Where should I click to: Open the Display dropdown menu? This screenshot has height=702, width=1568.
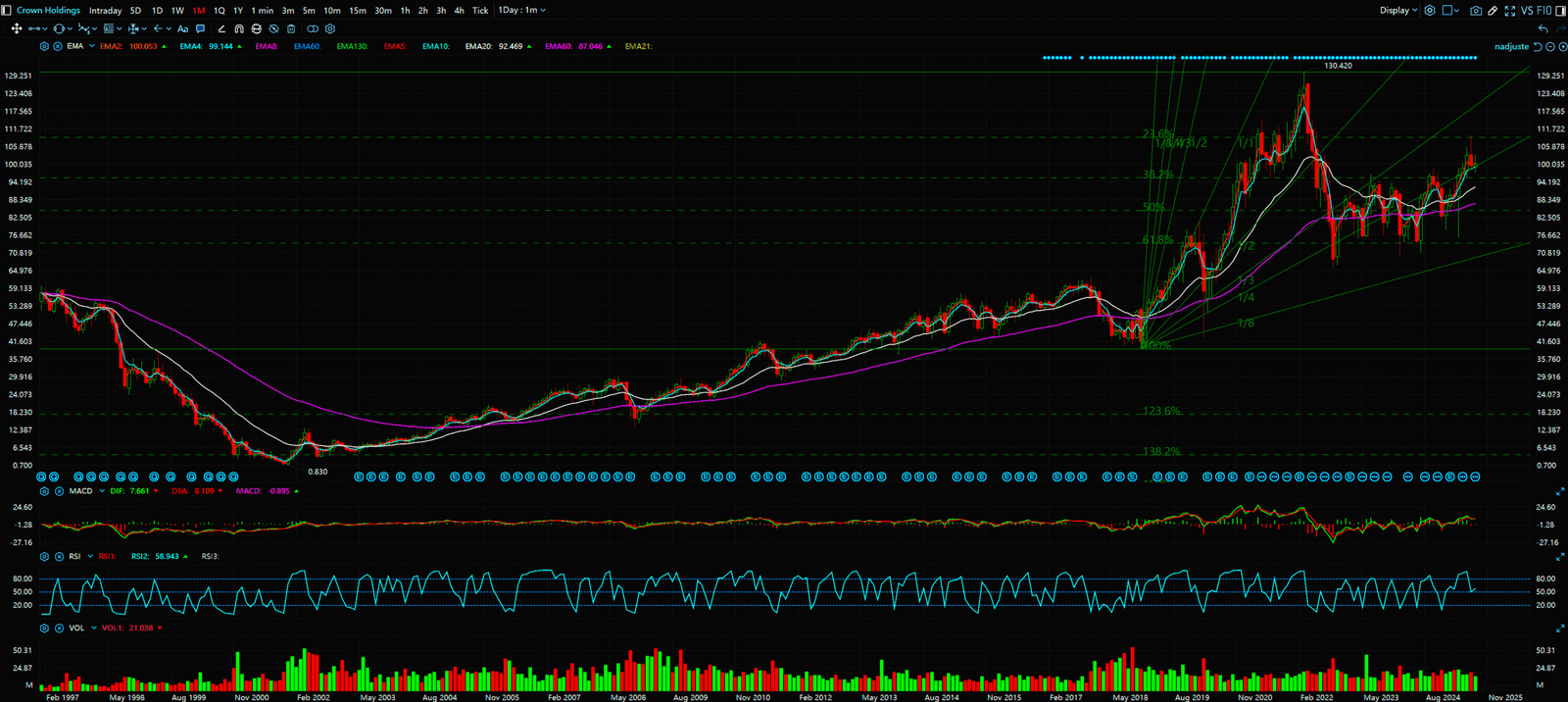(1398, 11)
